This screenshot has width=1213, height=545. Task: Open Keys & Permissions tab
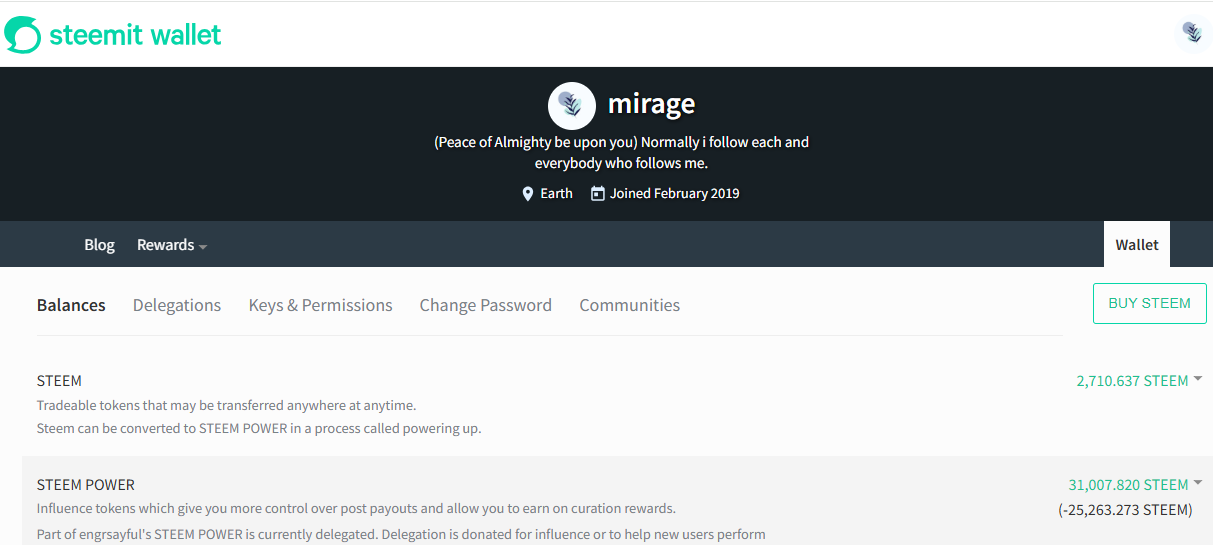point(321,305)
